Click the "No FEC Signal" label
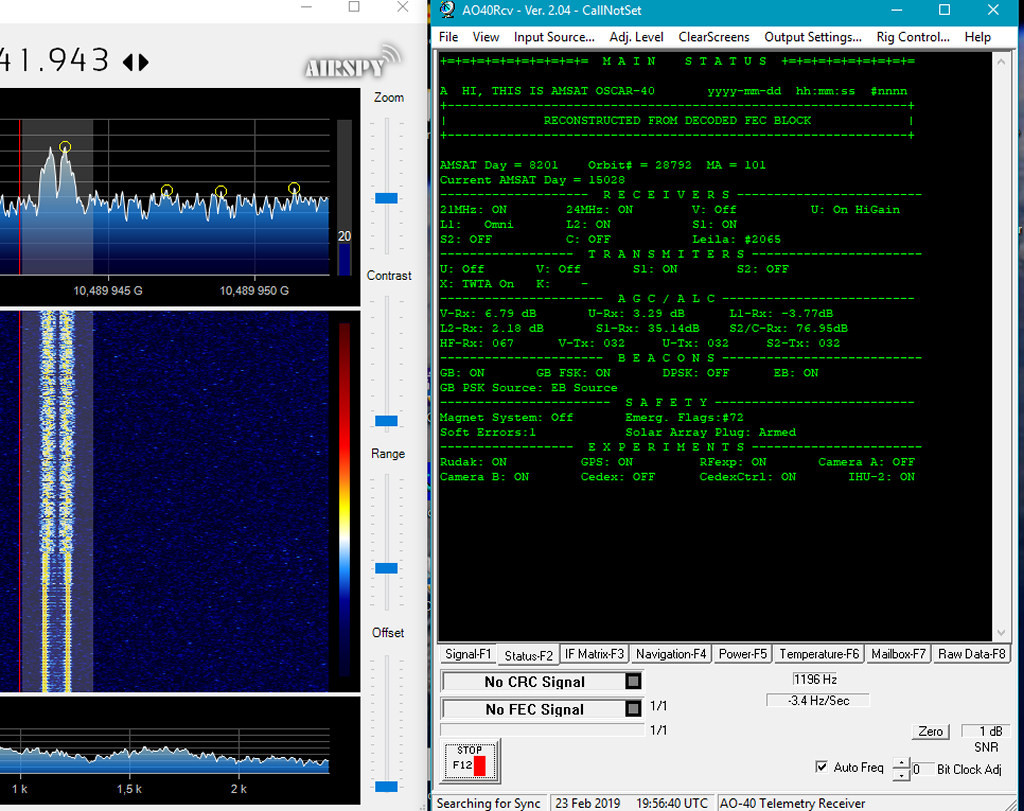This screenshot has width=1024, height=811. click(534, 709)
